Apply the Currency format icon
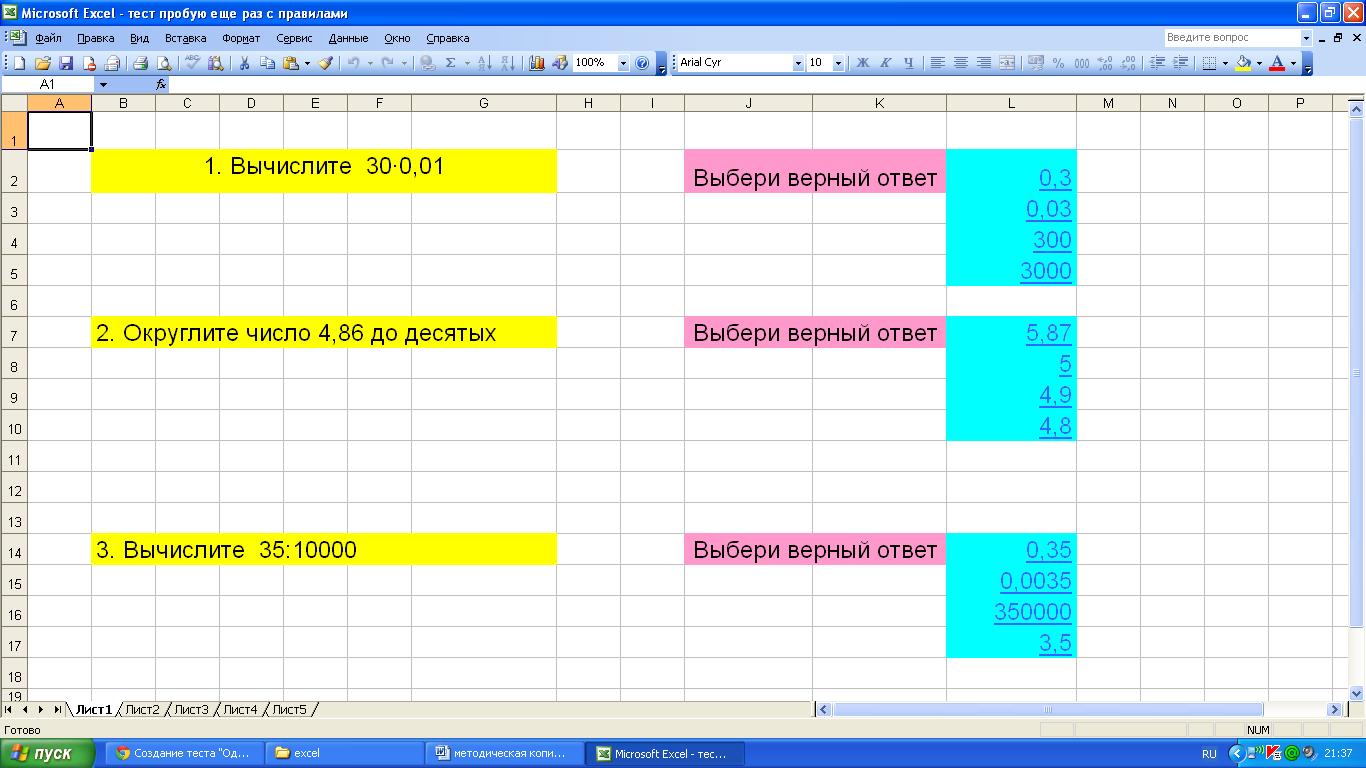The width and height of the screenshot is (1366, 768). (1035, 63)
